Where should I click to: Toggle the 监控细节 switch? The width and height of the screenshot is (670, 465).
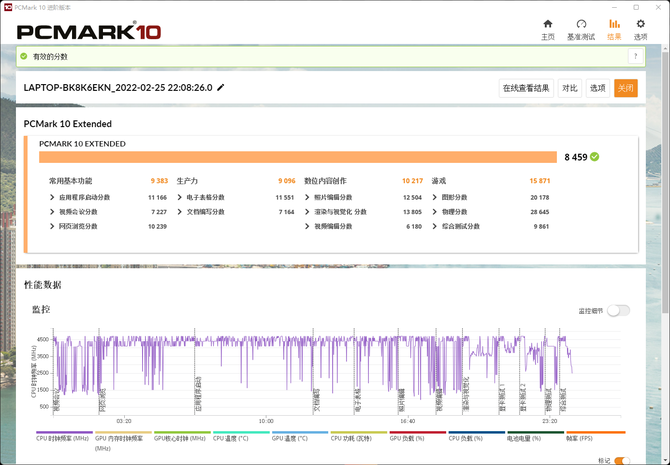coord(618,311)
